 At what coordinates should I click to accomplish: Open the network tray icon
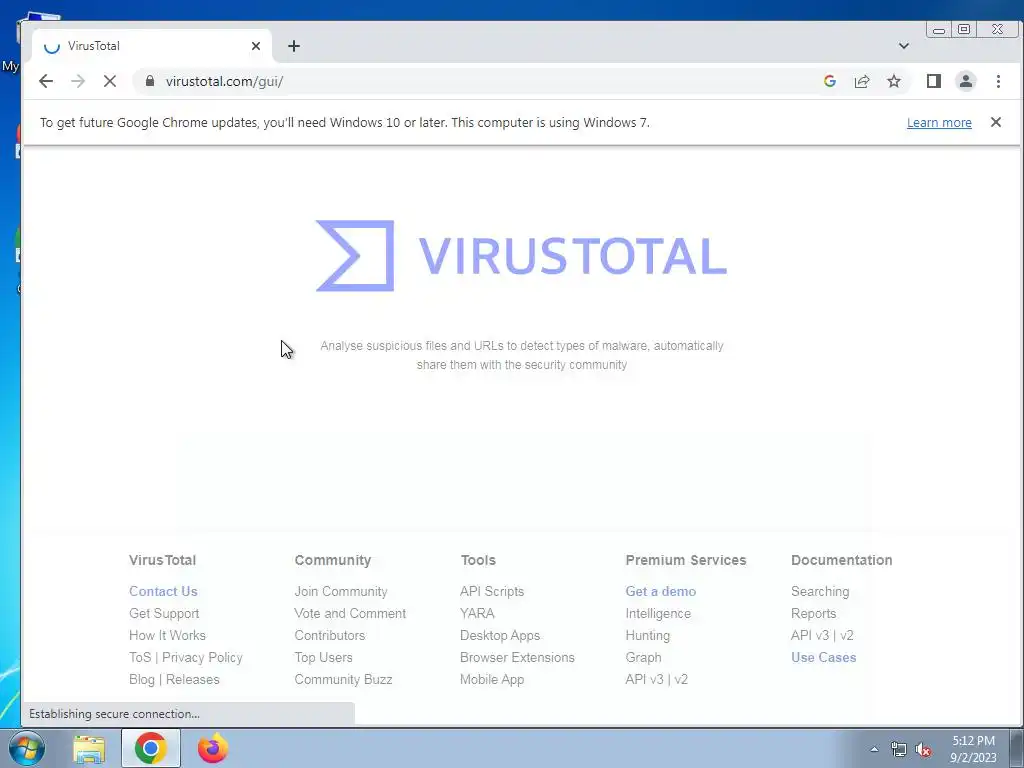tap(899, 750)
